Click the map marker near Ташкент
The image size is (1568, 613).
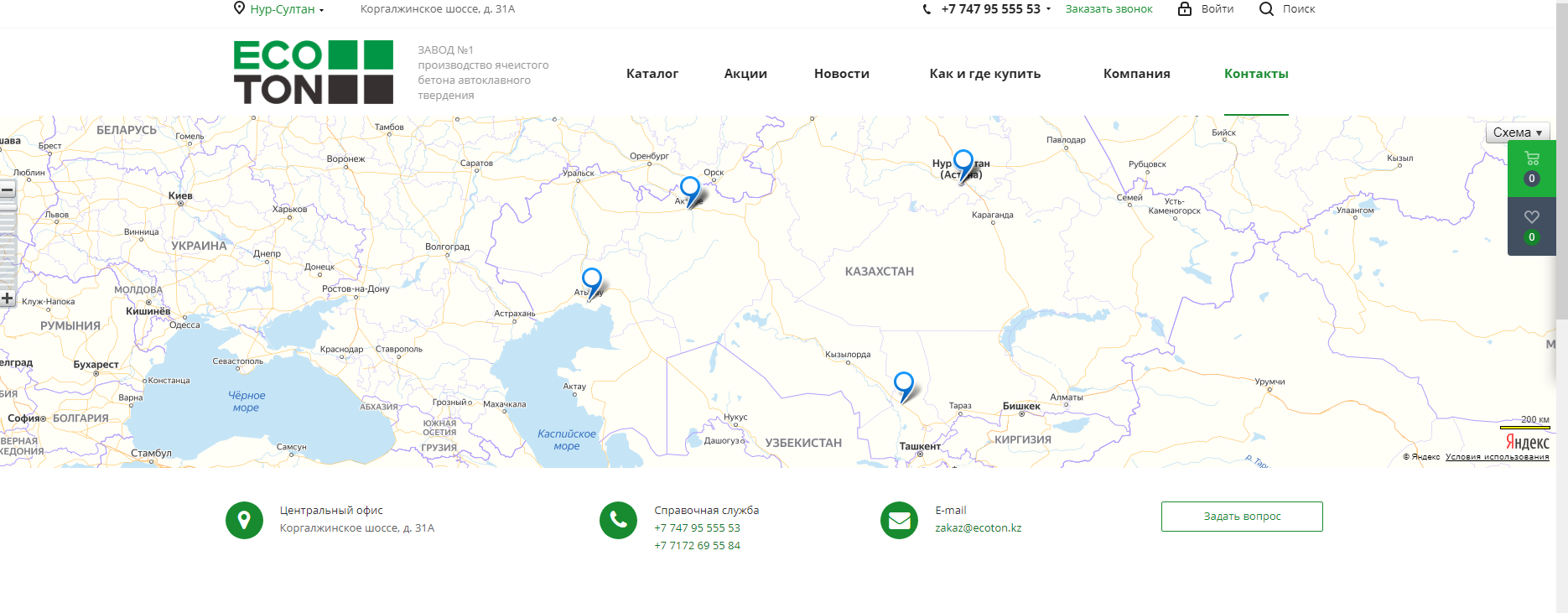[904, 387]
